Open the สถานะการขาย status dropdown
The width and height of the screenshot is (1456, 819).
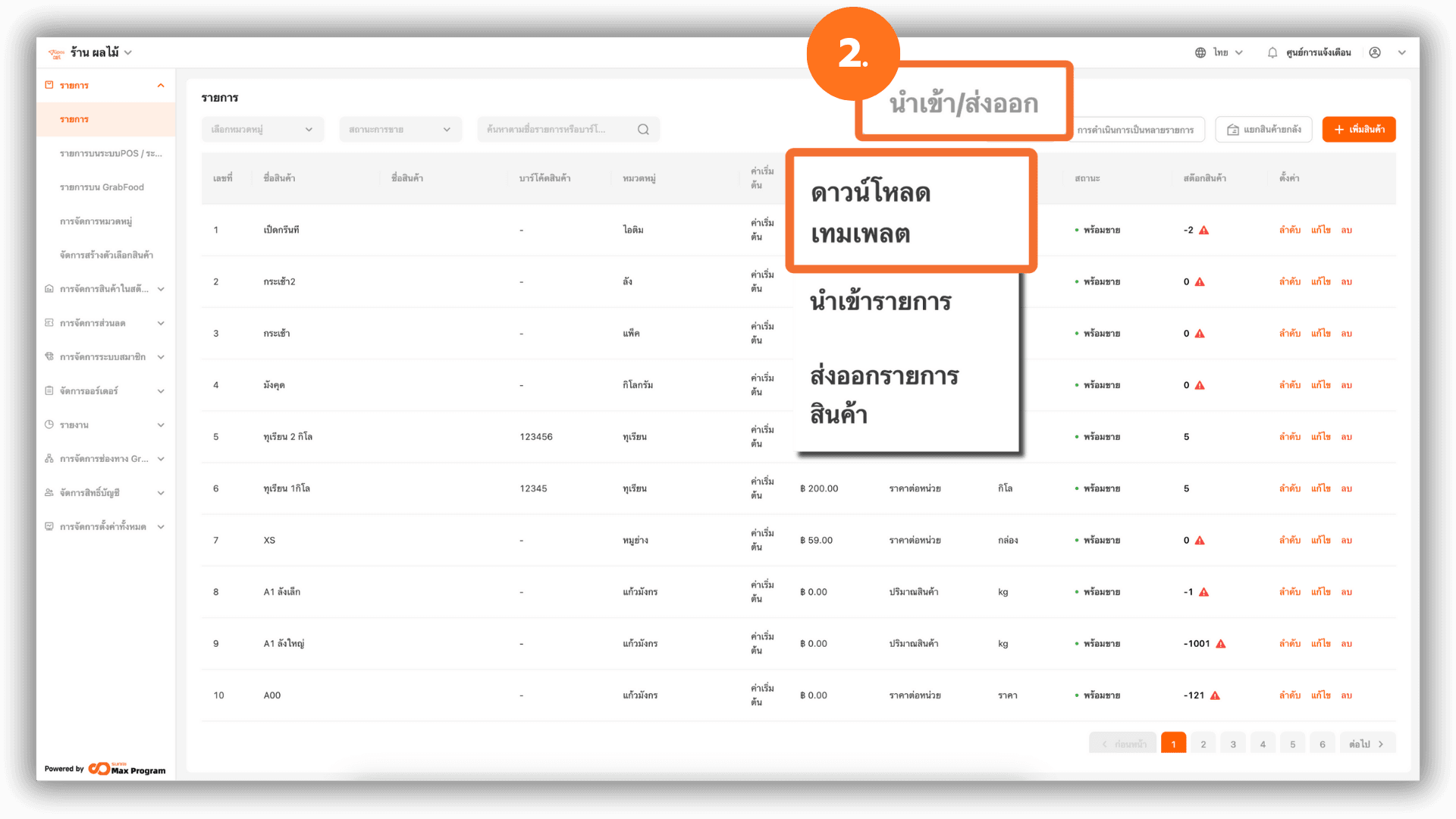pos(400,130)
